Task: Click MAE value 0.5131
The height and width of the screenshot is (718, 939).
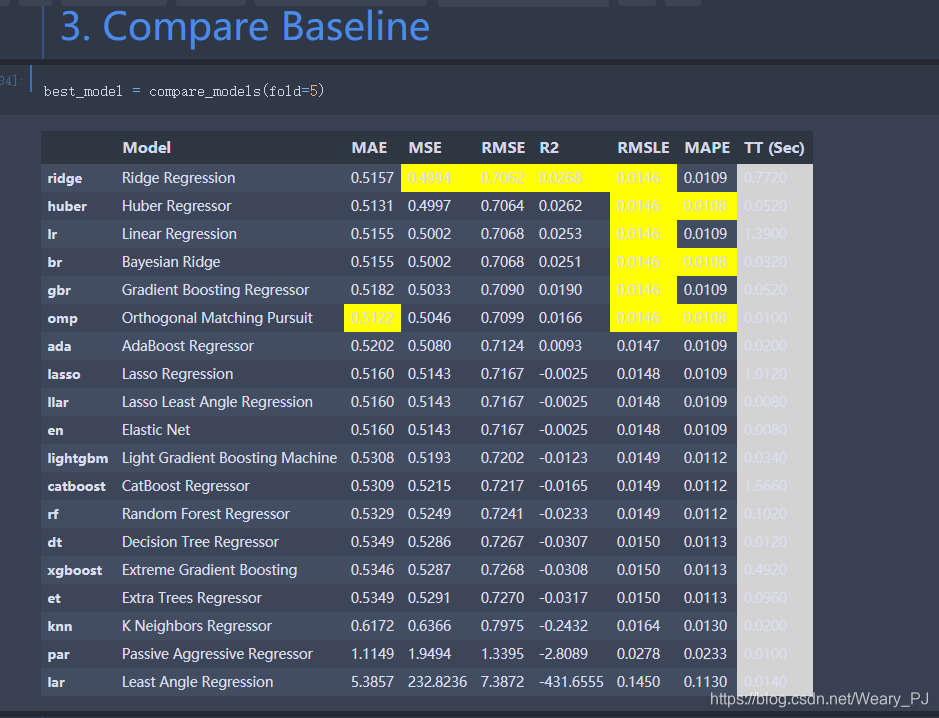Action: click(x=372, y=206)
